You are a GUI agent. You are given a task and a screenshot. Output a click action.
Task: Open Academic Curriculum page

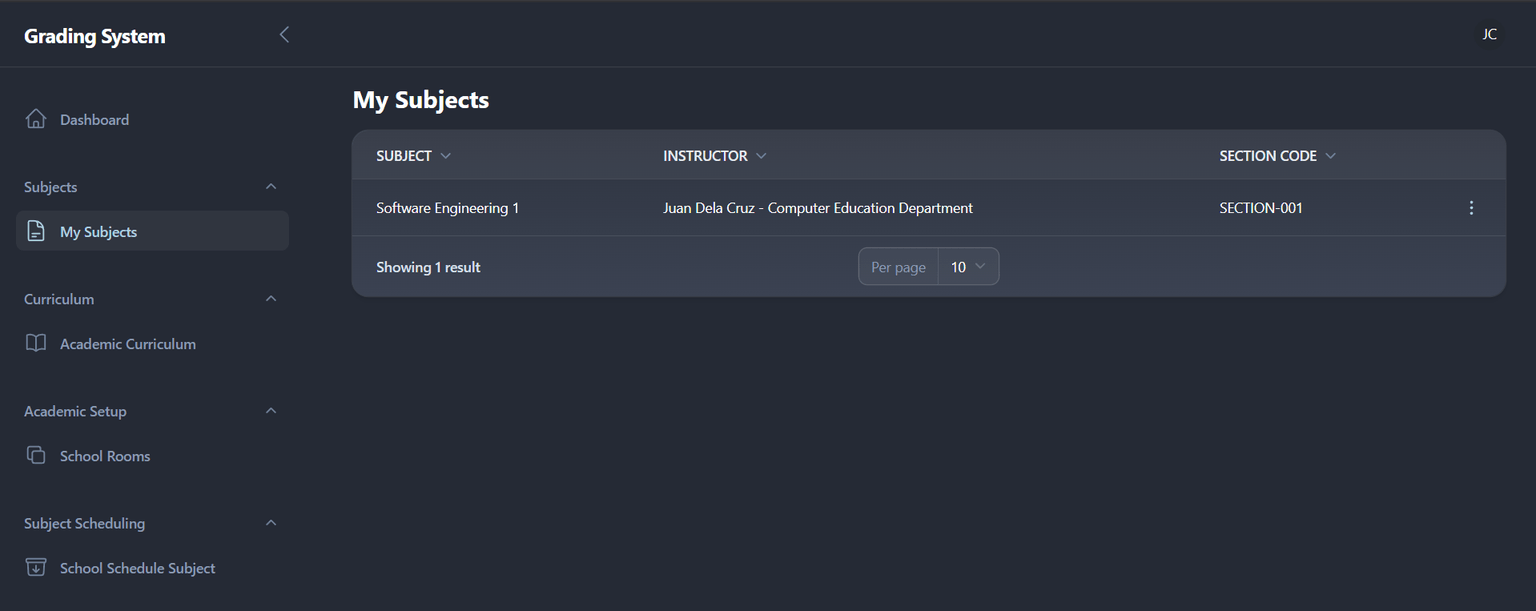click(x=152, y=343)
